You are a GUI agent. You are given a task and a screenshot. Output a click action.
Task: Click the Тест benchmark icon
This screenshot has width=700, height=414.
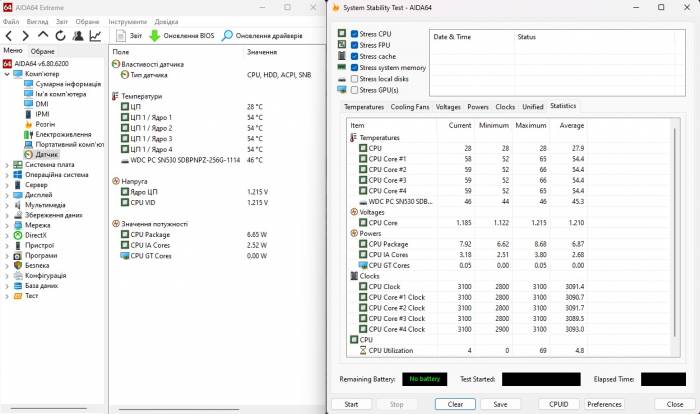pyautogui.click(x=18, y=296)
